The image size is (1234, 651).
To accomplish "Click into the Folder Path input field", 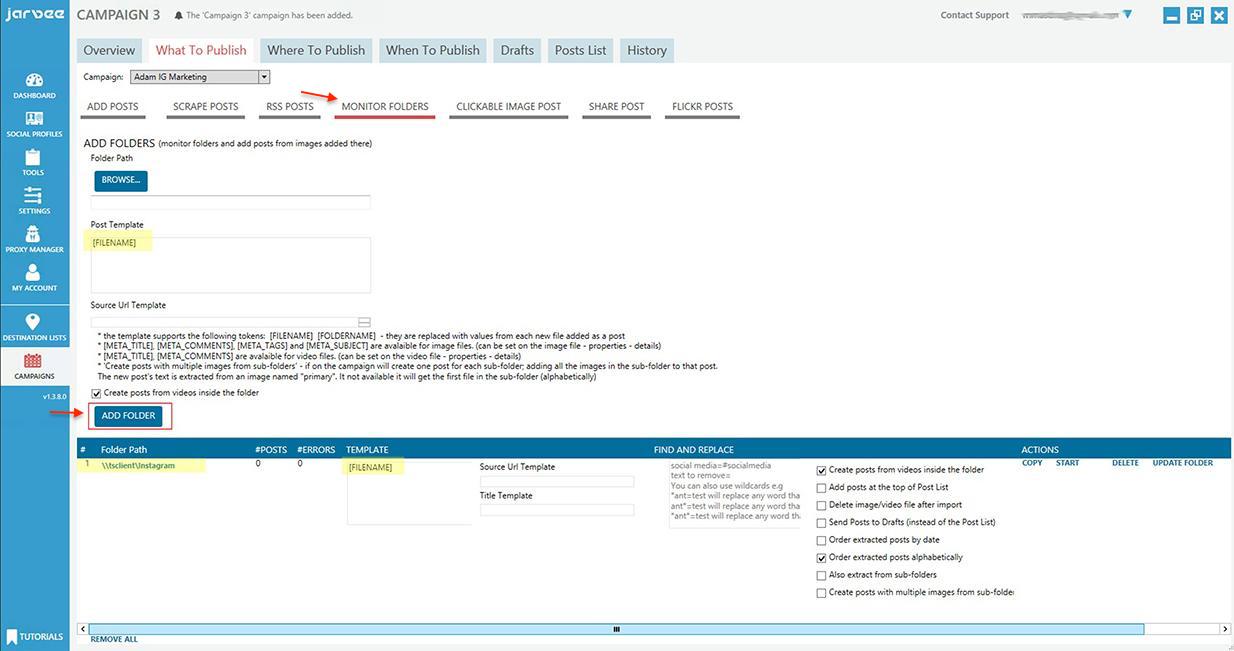I will (x=230, y=202).
